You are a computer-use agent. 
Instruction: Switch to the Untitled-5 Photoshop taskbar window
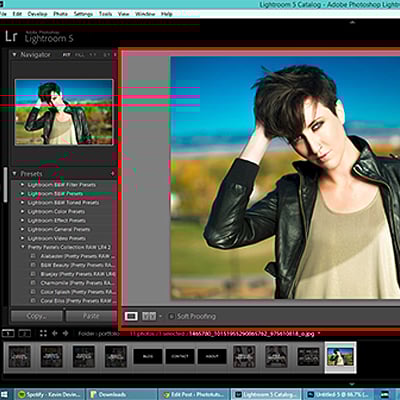[x=339, y=395]
